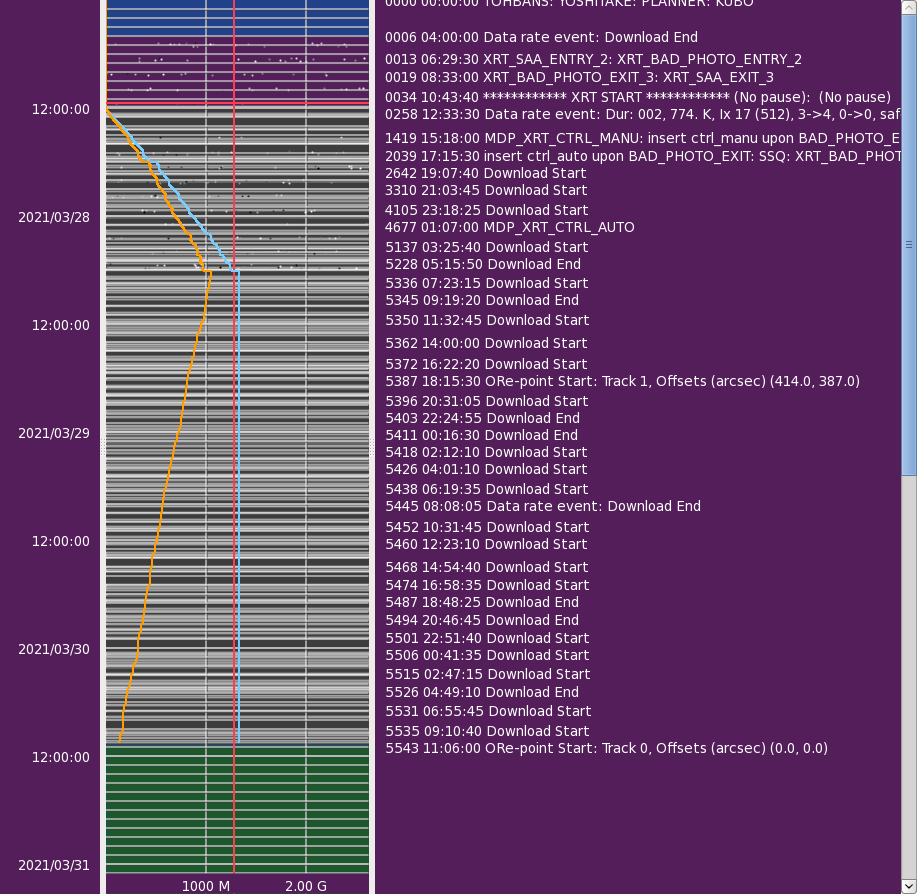
Task: Click the blue band at chart top
Action: (237, 20)
